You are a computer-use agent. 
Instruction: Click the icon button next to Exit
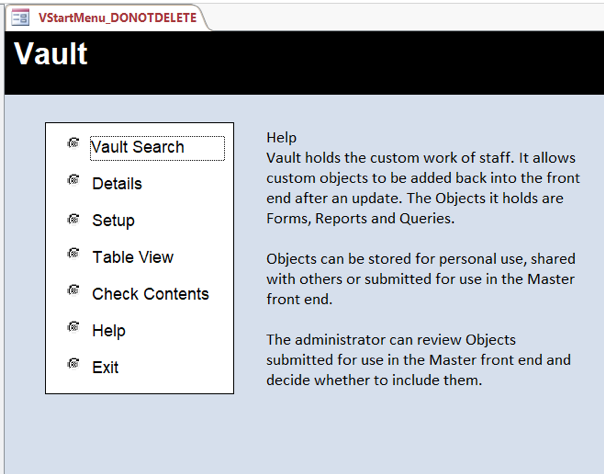[73, 364]
